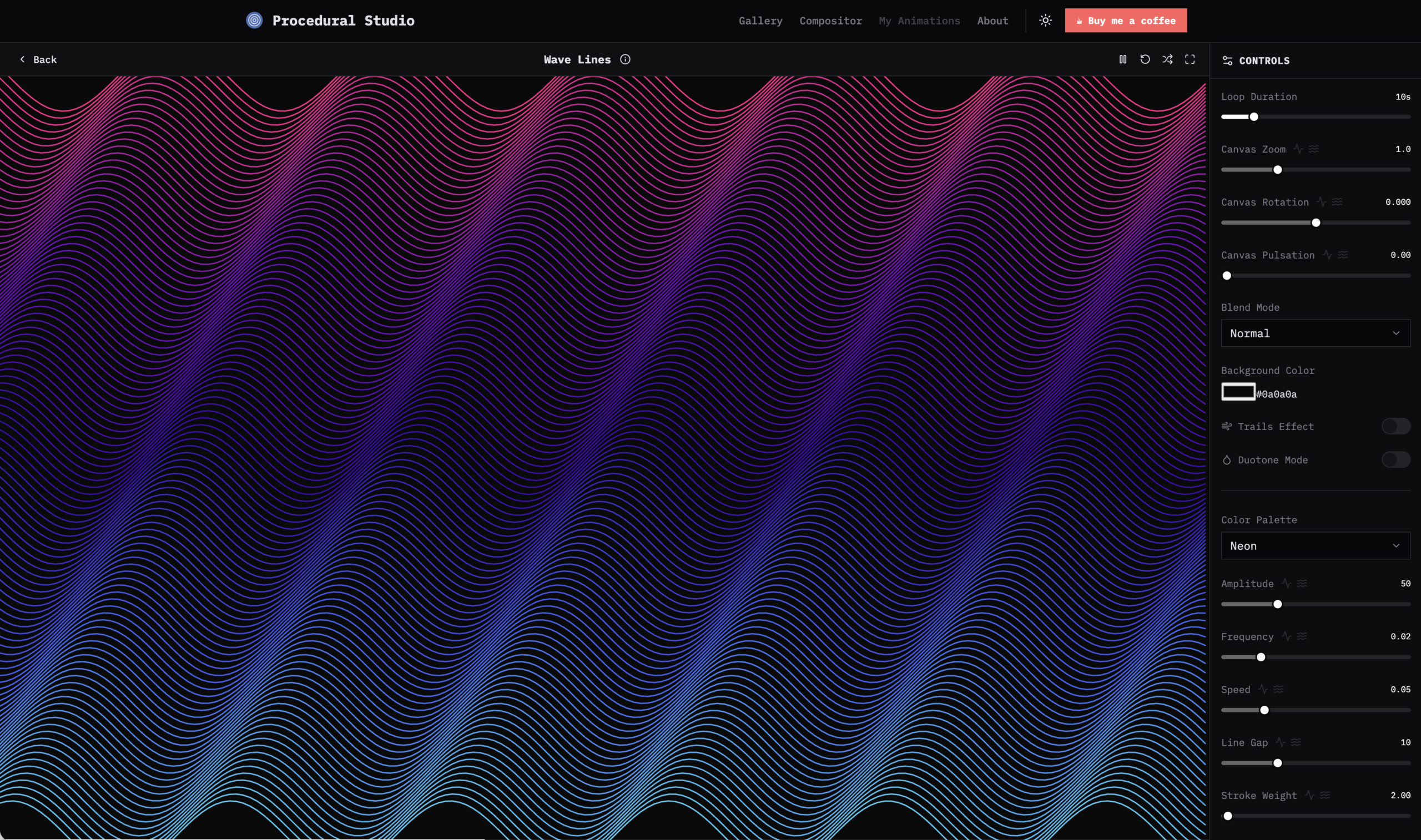Screen dimensions: 1421x840
Task: Navigate to the About page
Action: (x=992, y=21)
